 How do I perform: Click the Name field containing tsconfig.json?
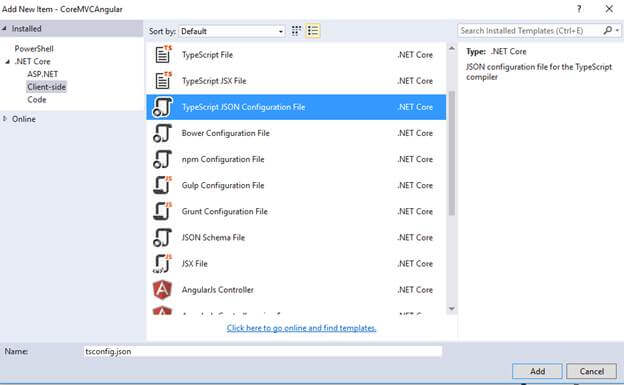point(263,351)
